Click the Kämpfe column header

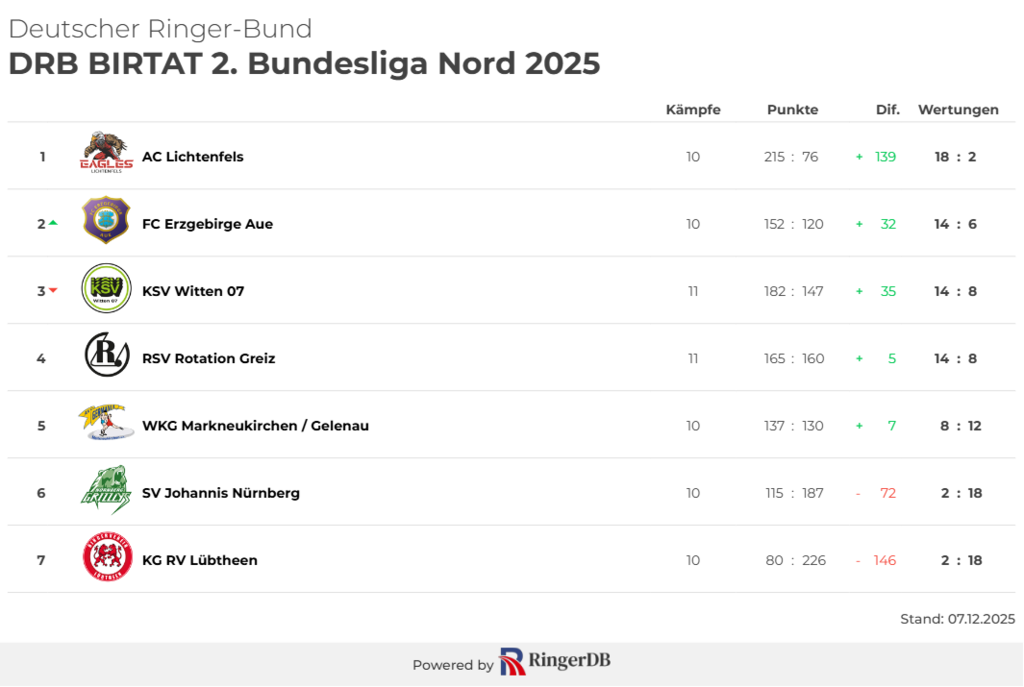coord(693,110)
